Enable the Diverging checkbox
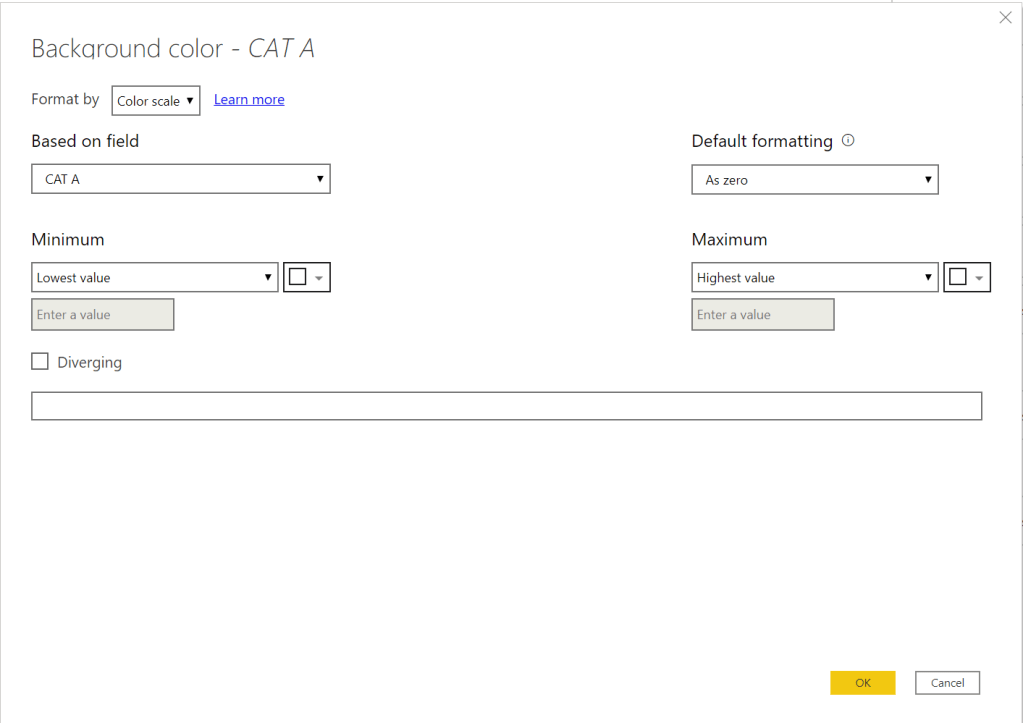This screenshot has height=723, width=1023. tap(40, 362)
